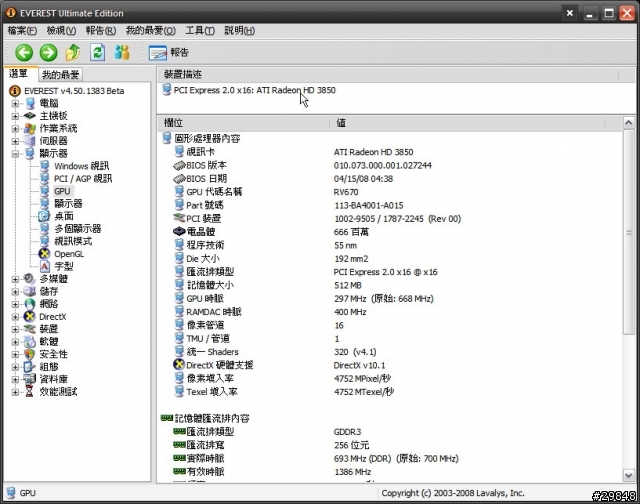
Task: Select the 電晶體 transistor row
Action: [391, 232]
